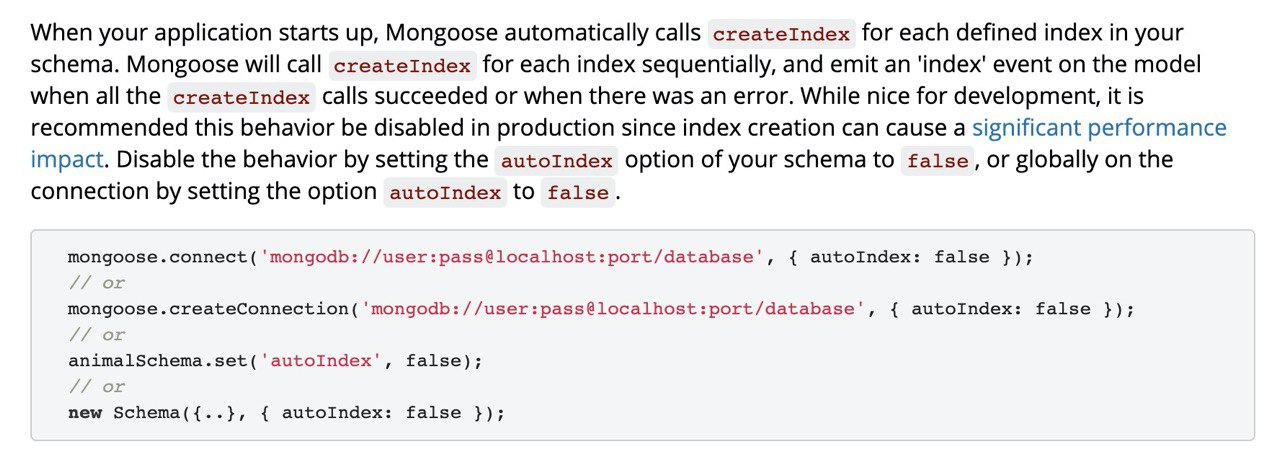Click the connection string in mongoose.connect
The image size is (1280, 460).
[511, 257]
